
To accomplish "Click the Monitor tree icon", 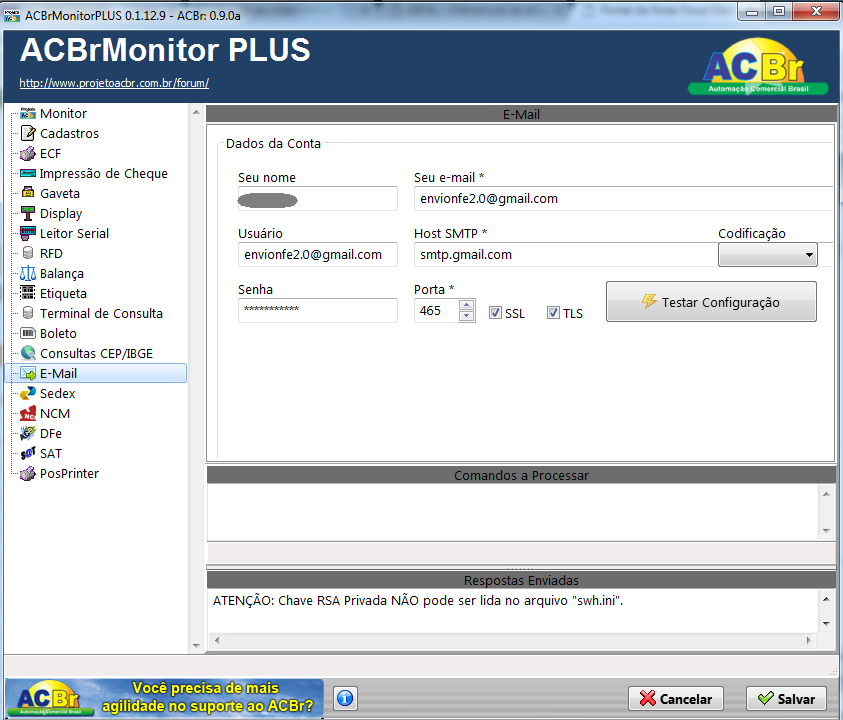I will coord(28,113).
